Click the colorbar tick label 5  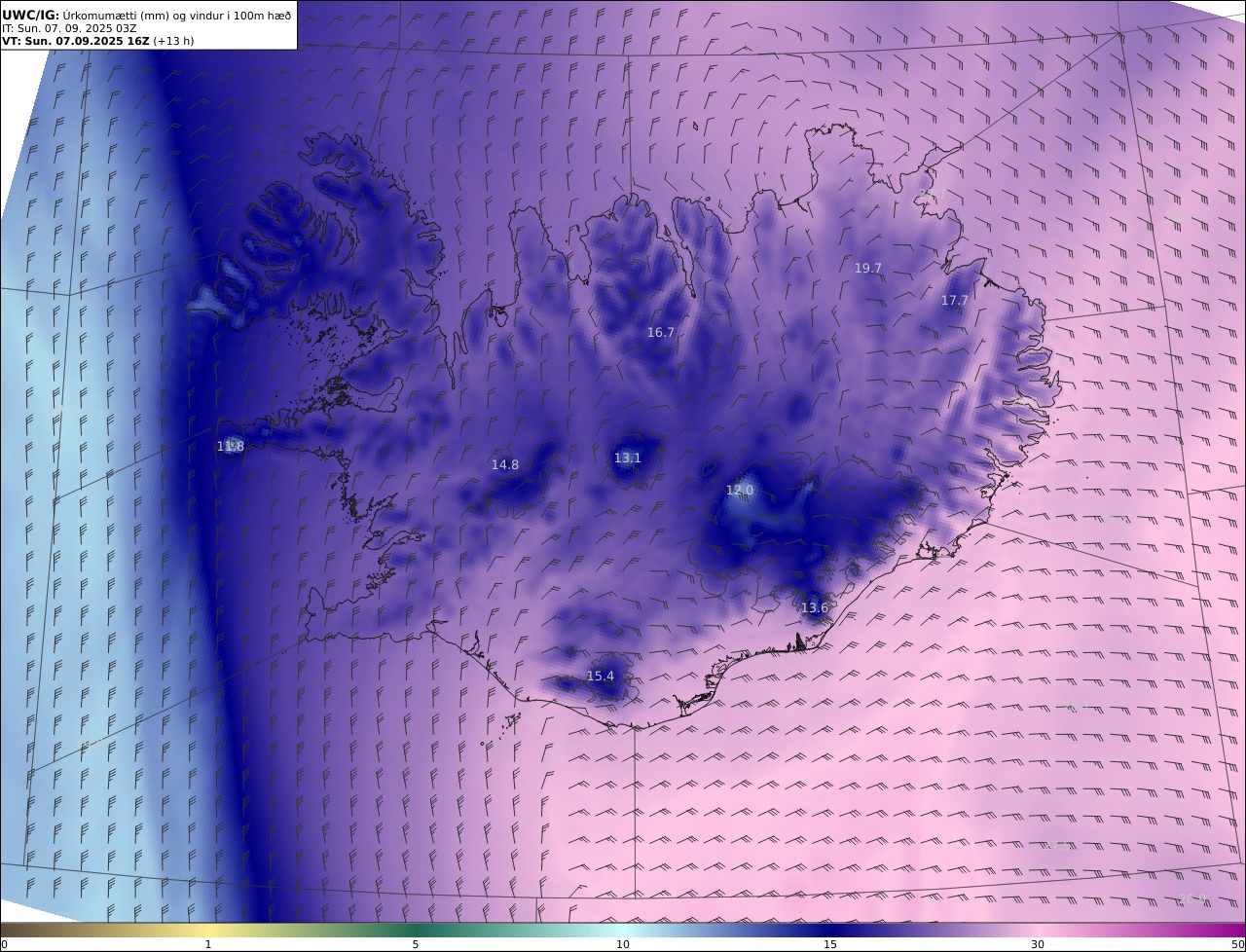416,944
